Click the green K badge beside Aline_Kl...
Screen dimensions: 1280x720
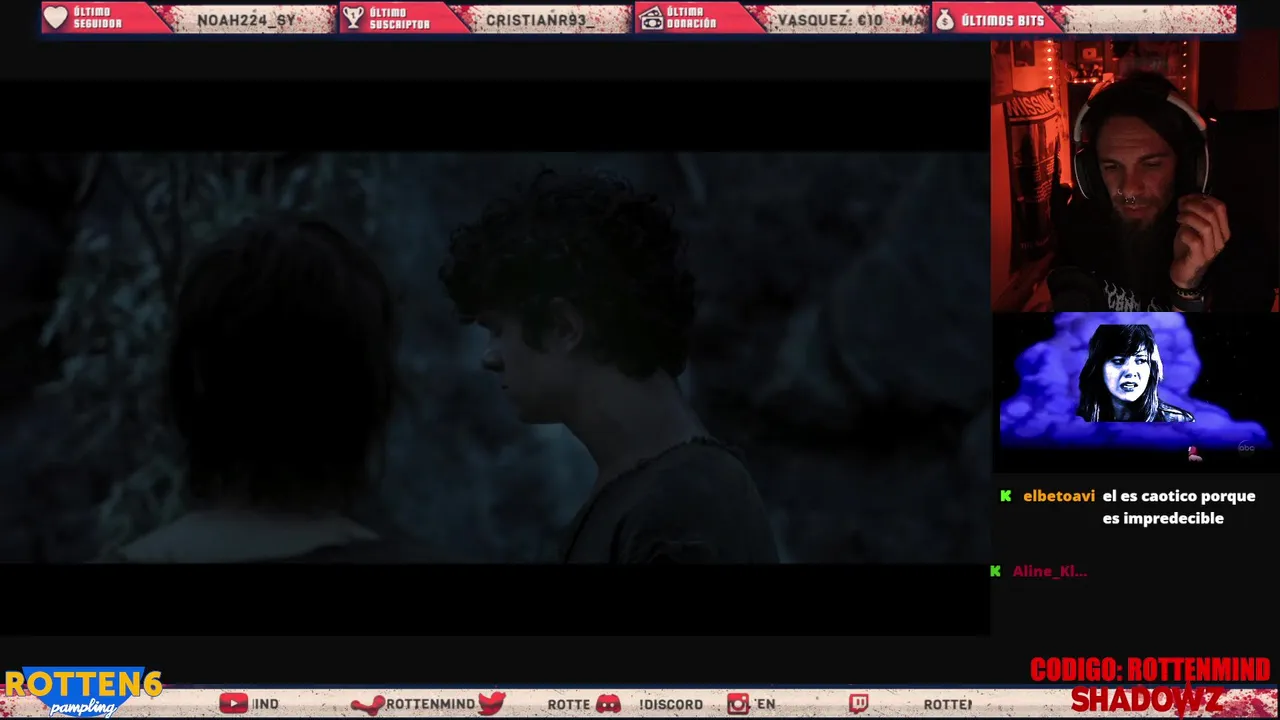(x=995, y=571)
